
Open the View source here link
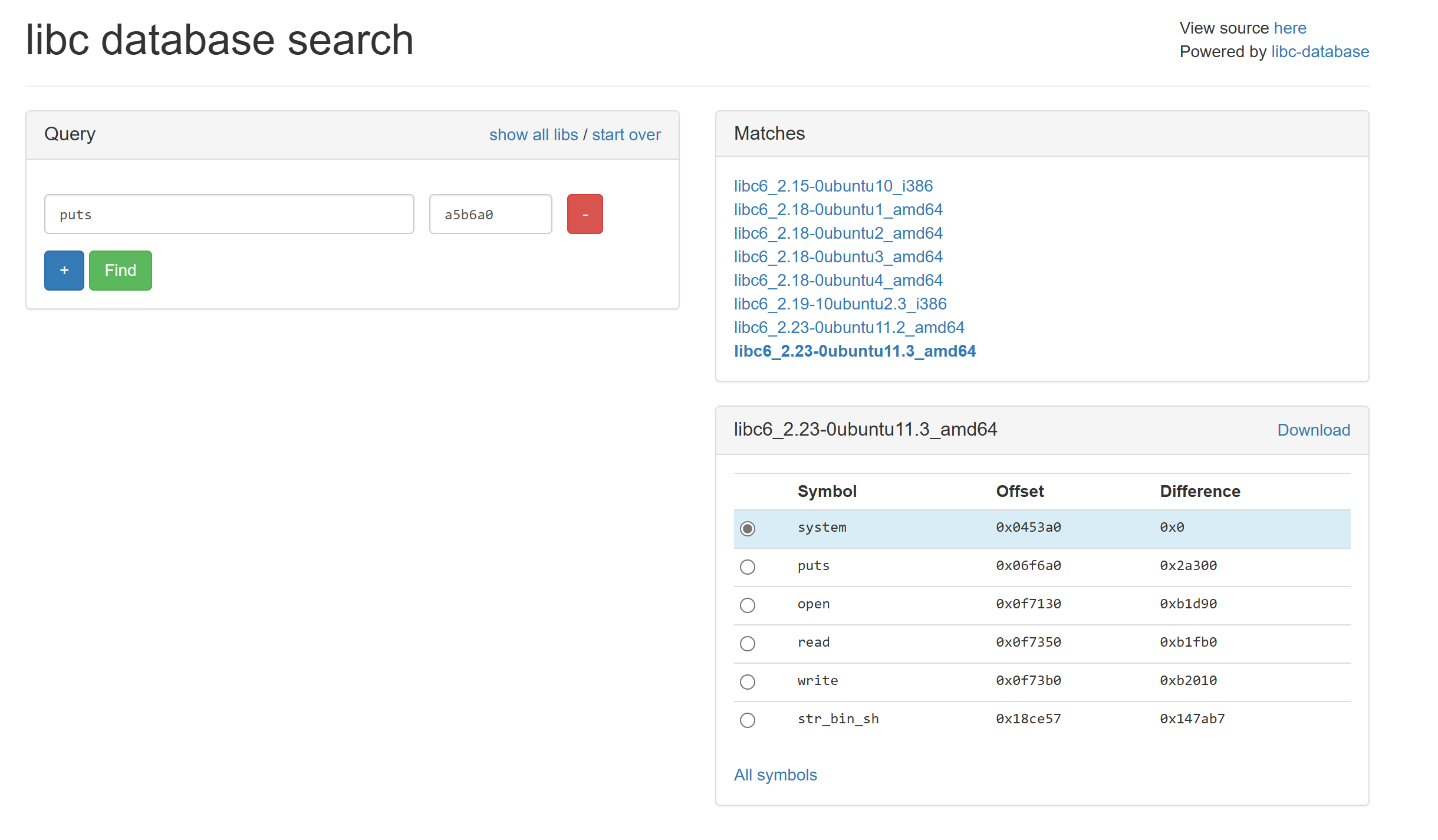tap(1290, 28)
